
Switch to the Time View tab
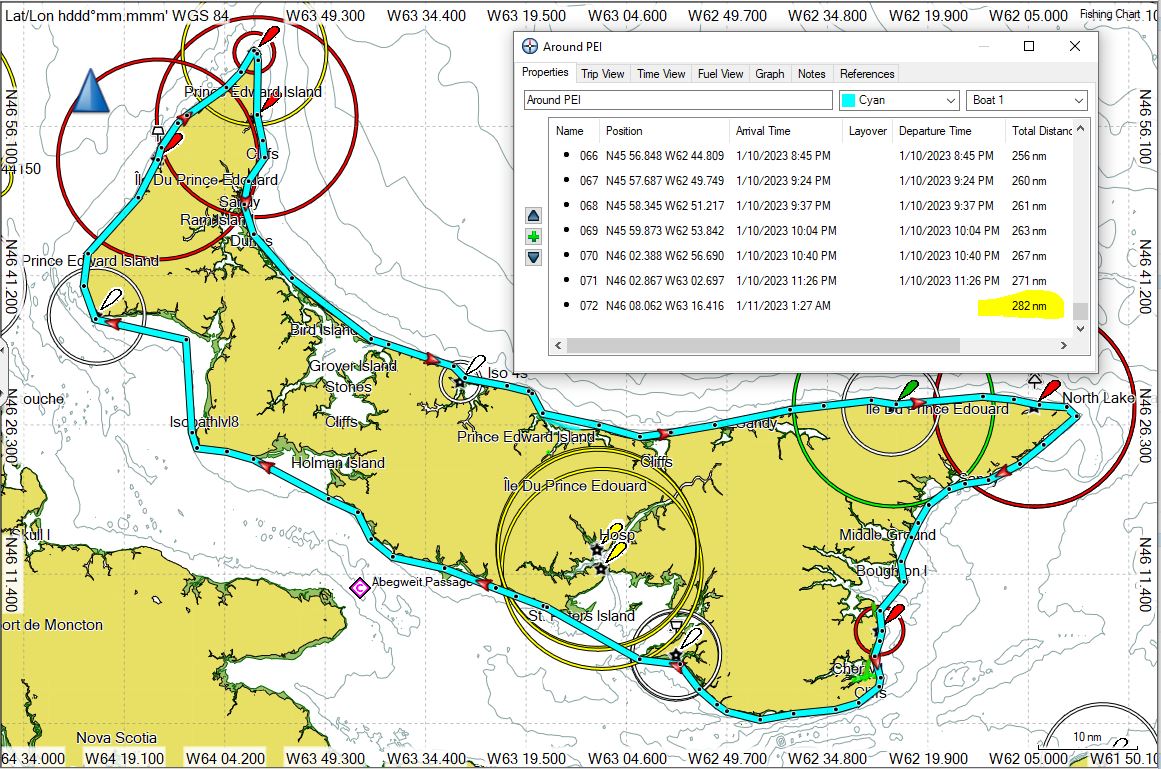click(661, 74)
